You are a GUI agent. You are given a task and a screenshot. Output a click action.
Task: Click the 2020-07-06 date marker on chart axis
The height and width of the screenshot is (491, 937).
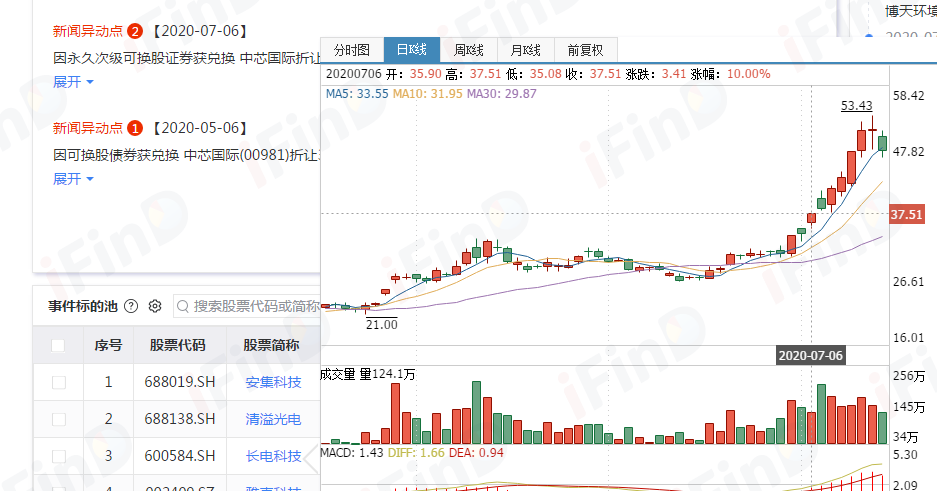(x=810, y=355)
